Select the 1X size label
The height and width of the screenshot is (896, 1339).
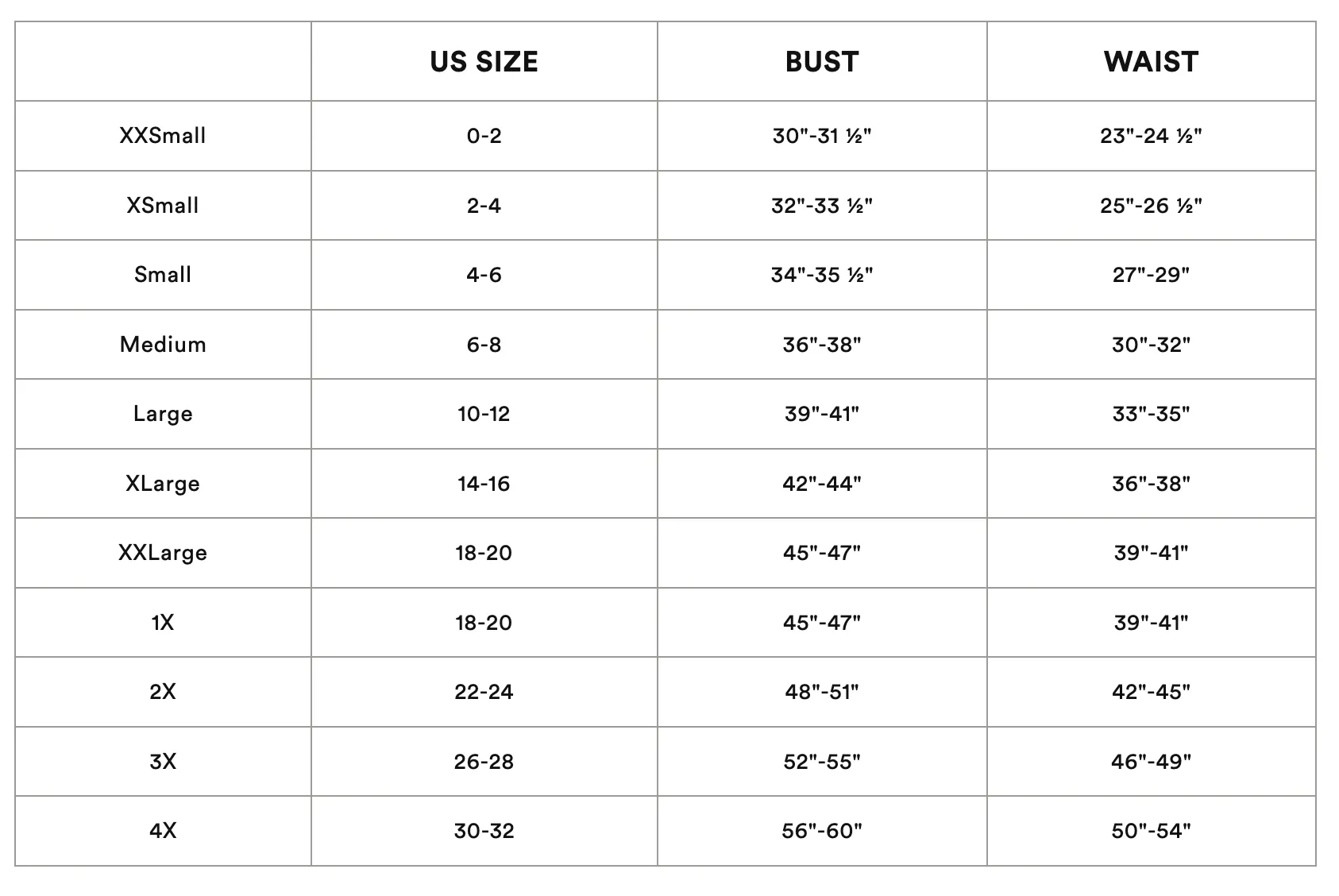pyautogui.click(x=163, y=623)
